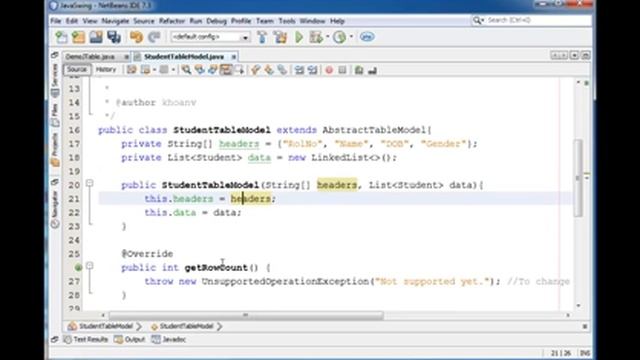The height and width of the screenshot is (360, 640).
Task: Click the override glyph beside getRowCount line
Action: pos(78,267)
